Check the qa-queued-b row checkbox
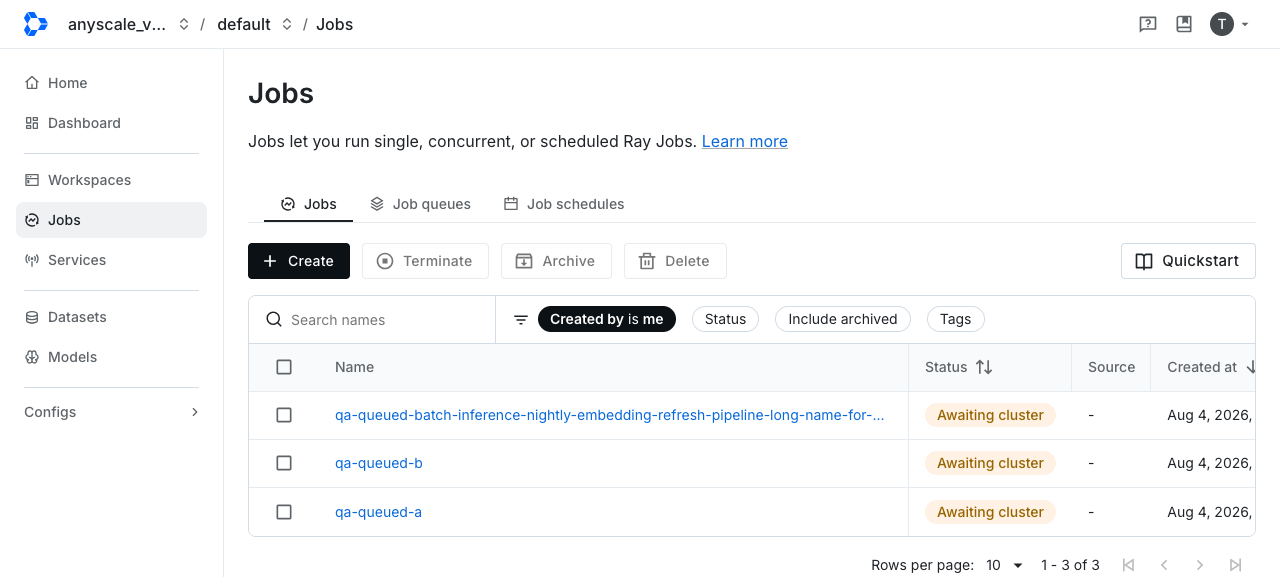 (x=284, y=463)
